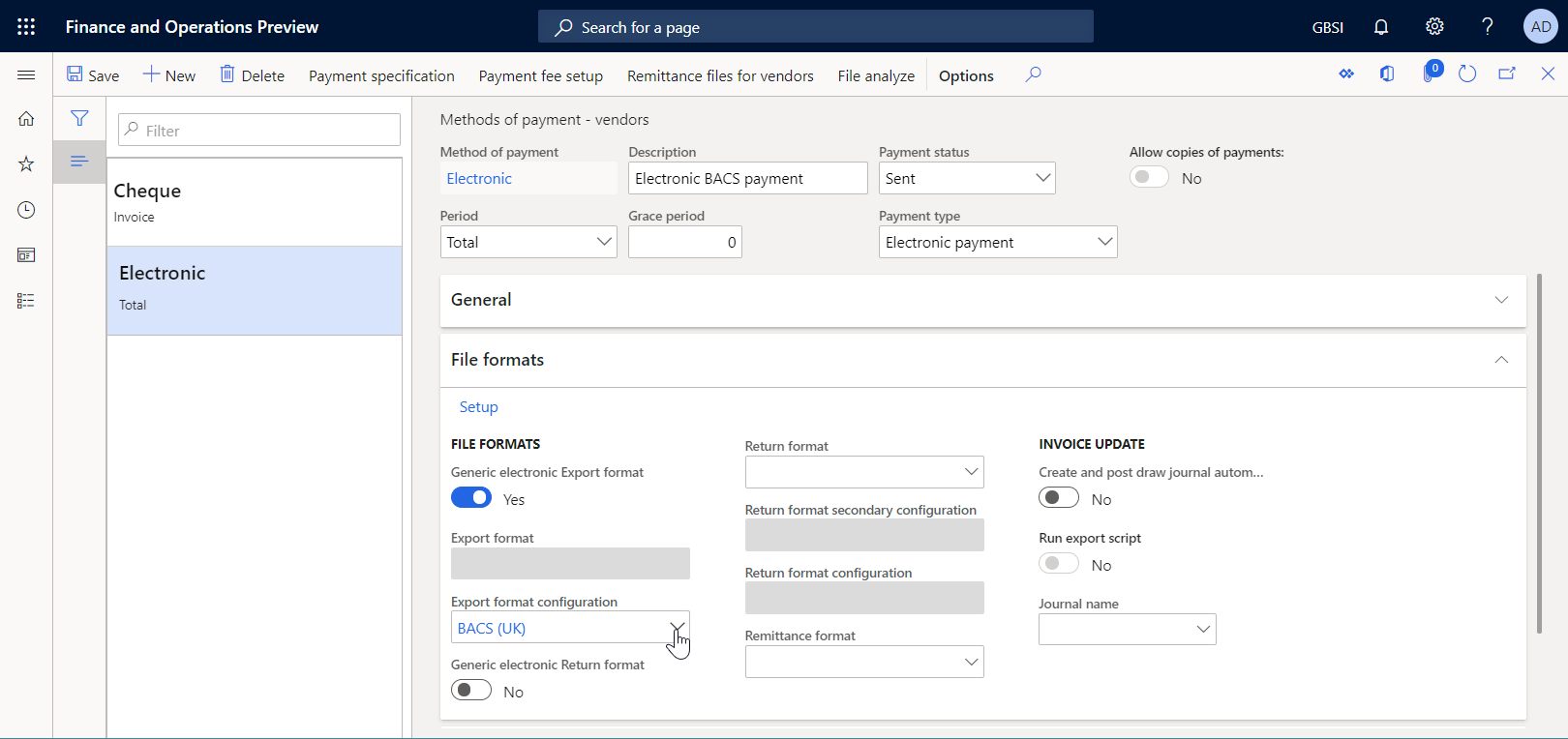Click the form's vertical scrollbar
Image resolution: width=1568 pixels, height=739 pixels.
click(1539, 455)
